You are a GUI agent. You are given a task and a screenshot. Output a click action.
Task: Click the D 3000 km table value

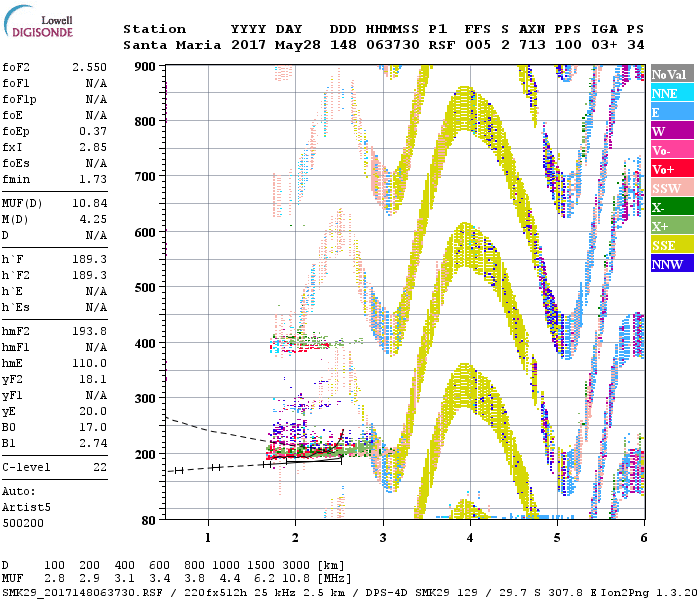(x=296, y=566)
